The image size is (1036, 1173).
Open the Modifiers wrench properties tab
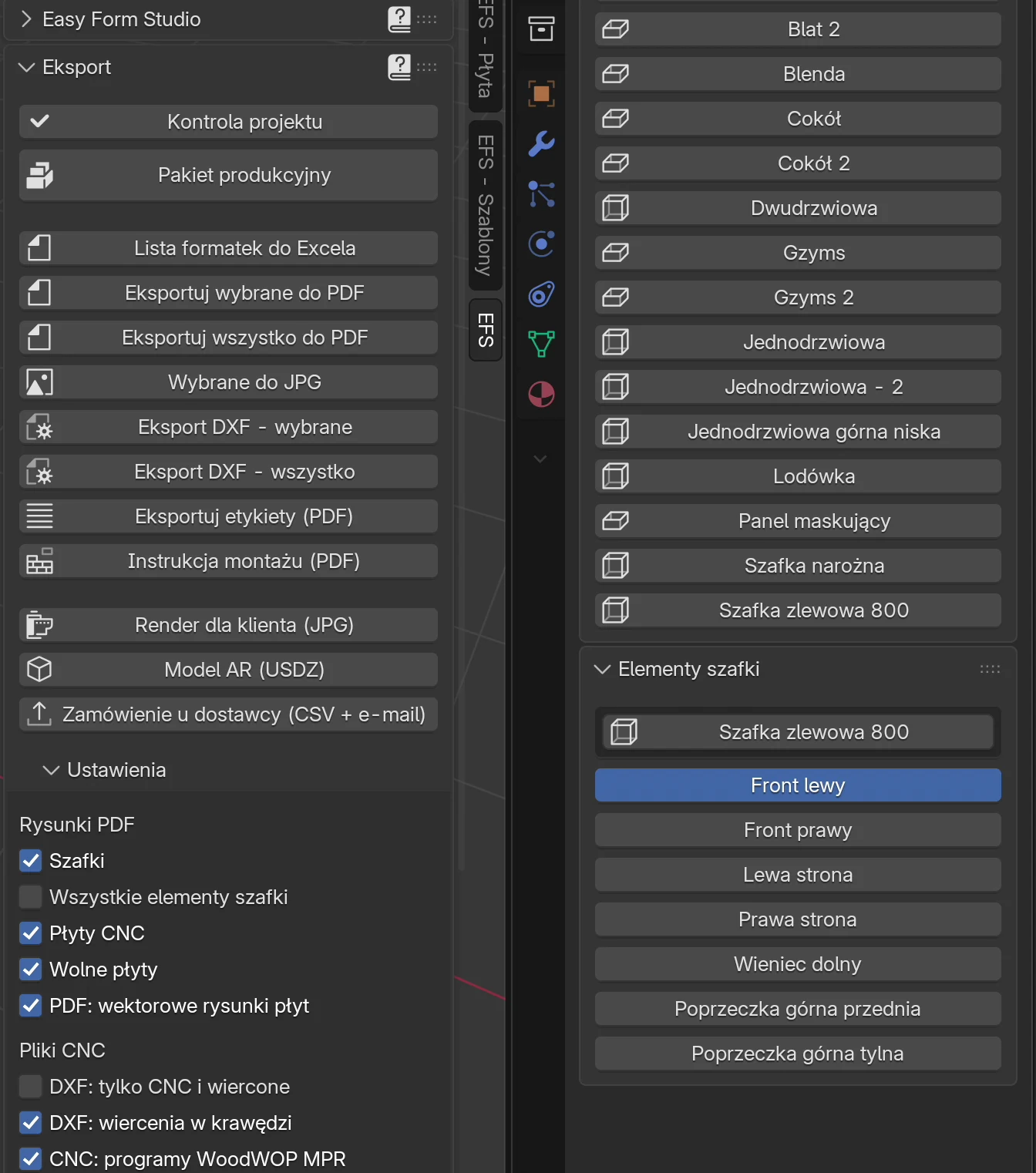(541, 144)
